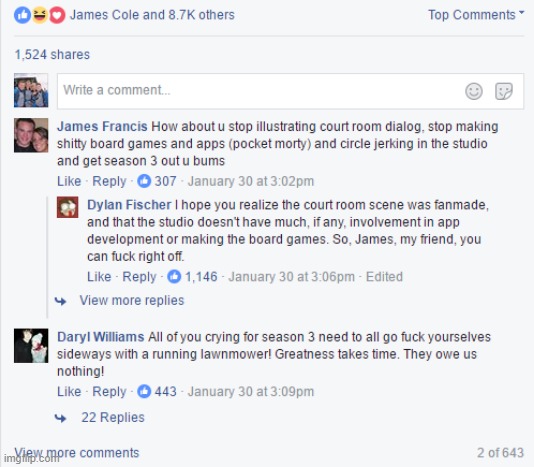
Task: Open the 1,524 shares list
Action: (52, 55)
